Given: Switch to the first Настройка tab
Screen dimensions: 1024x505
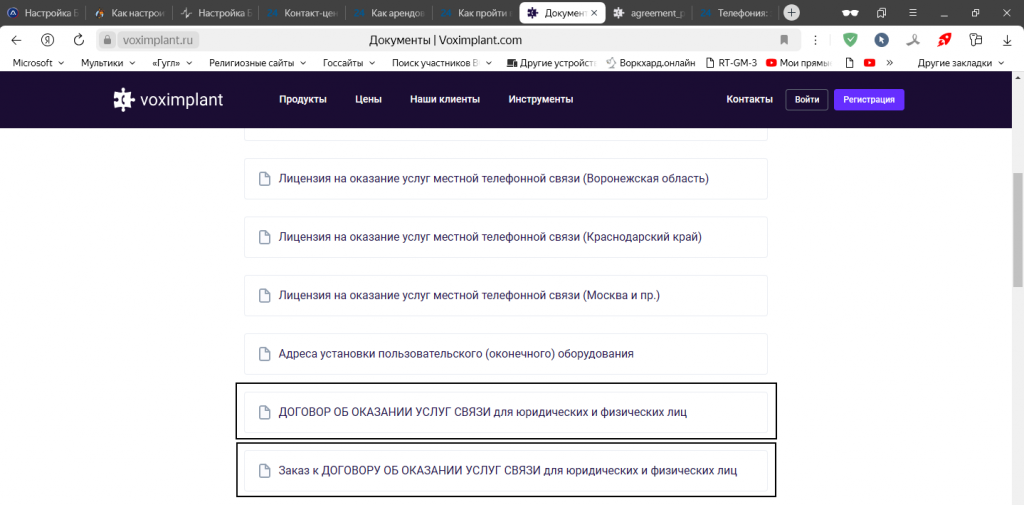Looking at the screenshot, I should pyautogui.click(x=43, y=12).
